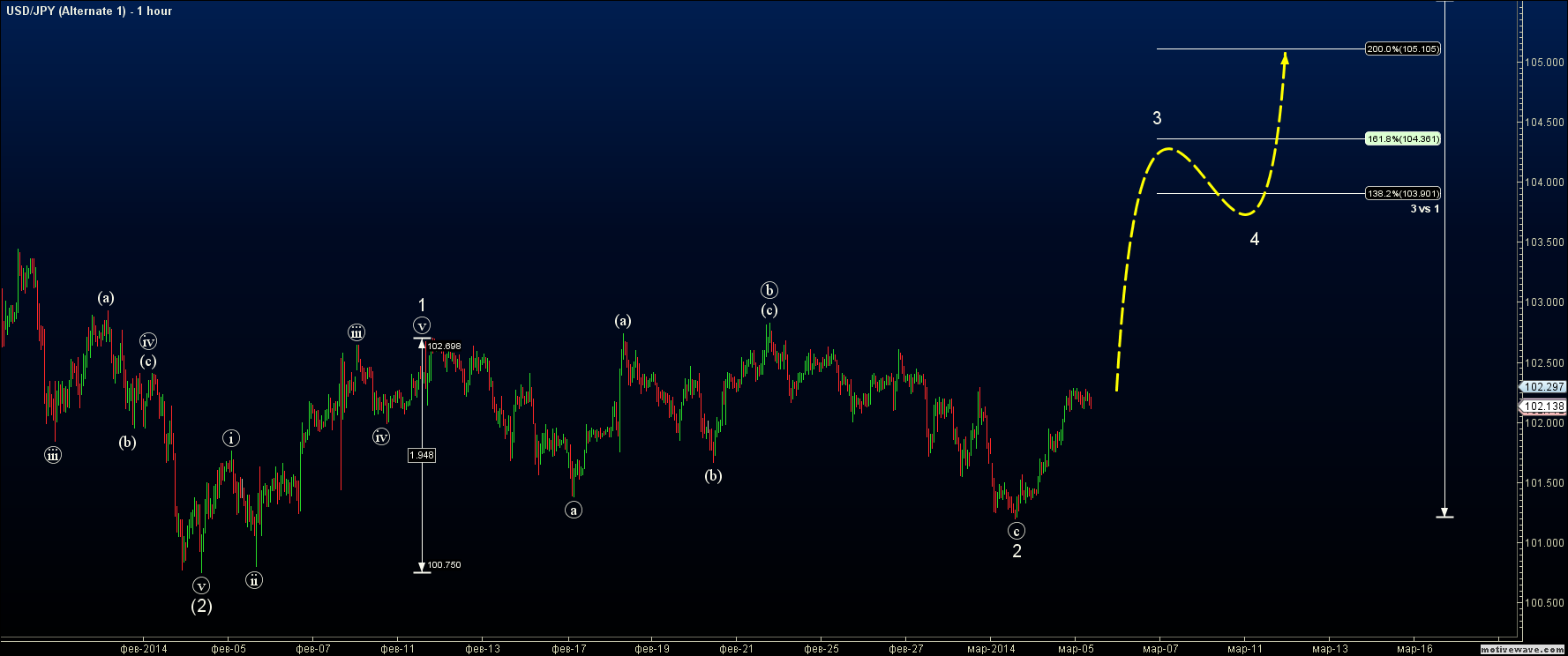Click the "3 vs 1" ratio caption

tap(1424, 209)
